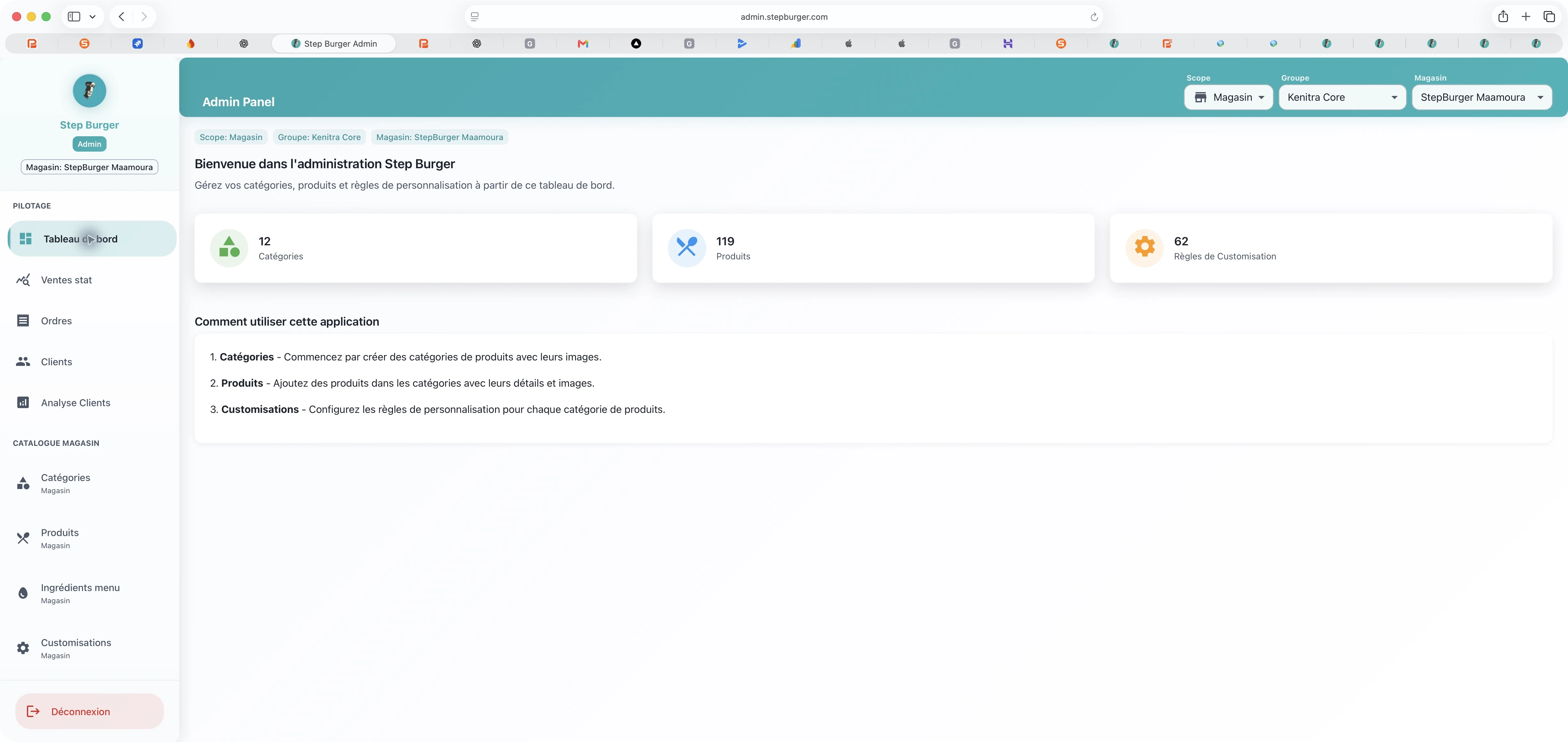1568x742 pixels.
Task: Toggle the Safari sidebar button
Action: [74, 16]
